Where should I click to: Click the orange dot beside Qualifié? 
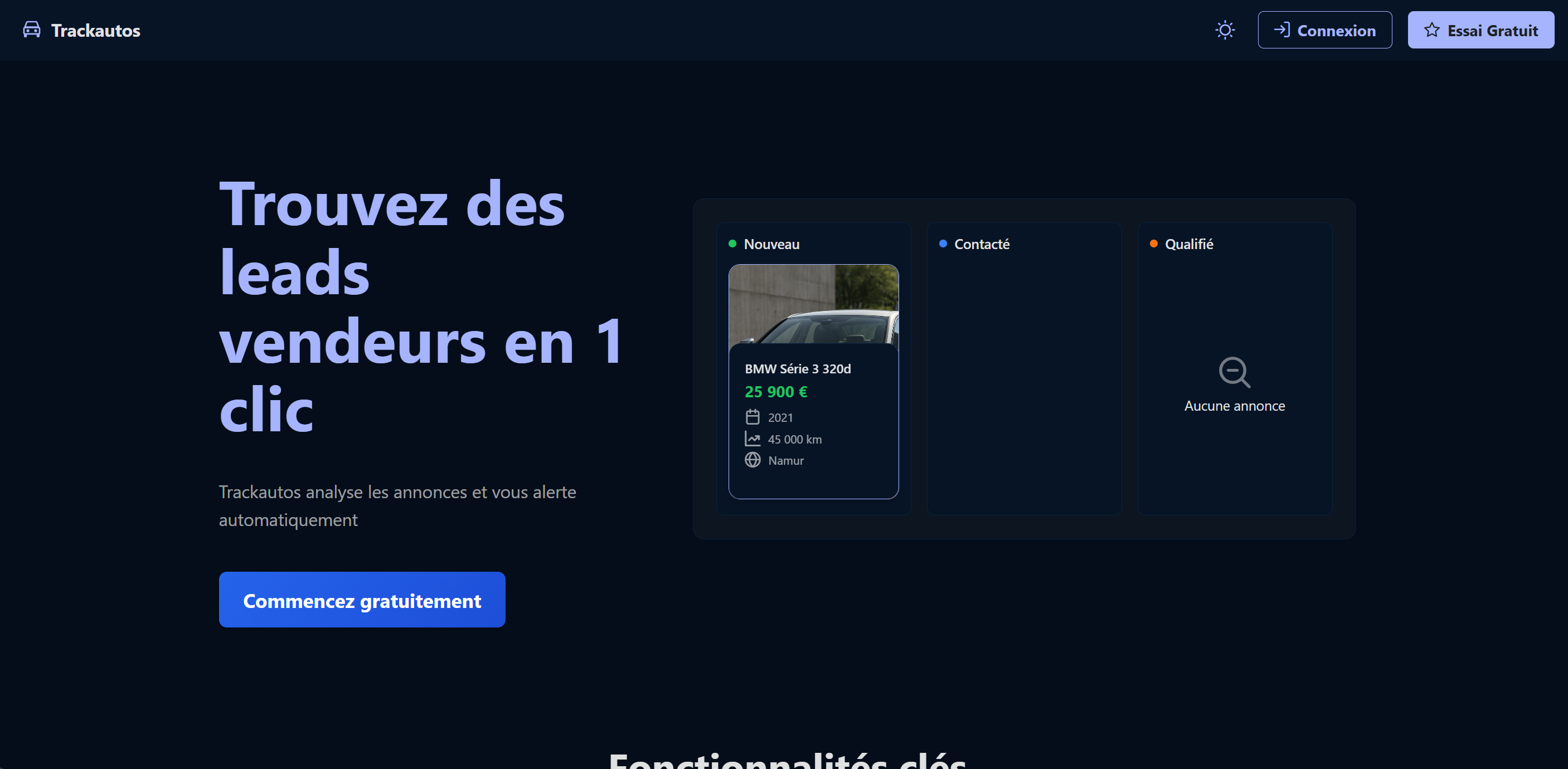[1153, 244]
